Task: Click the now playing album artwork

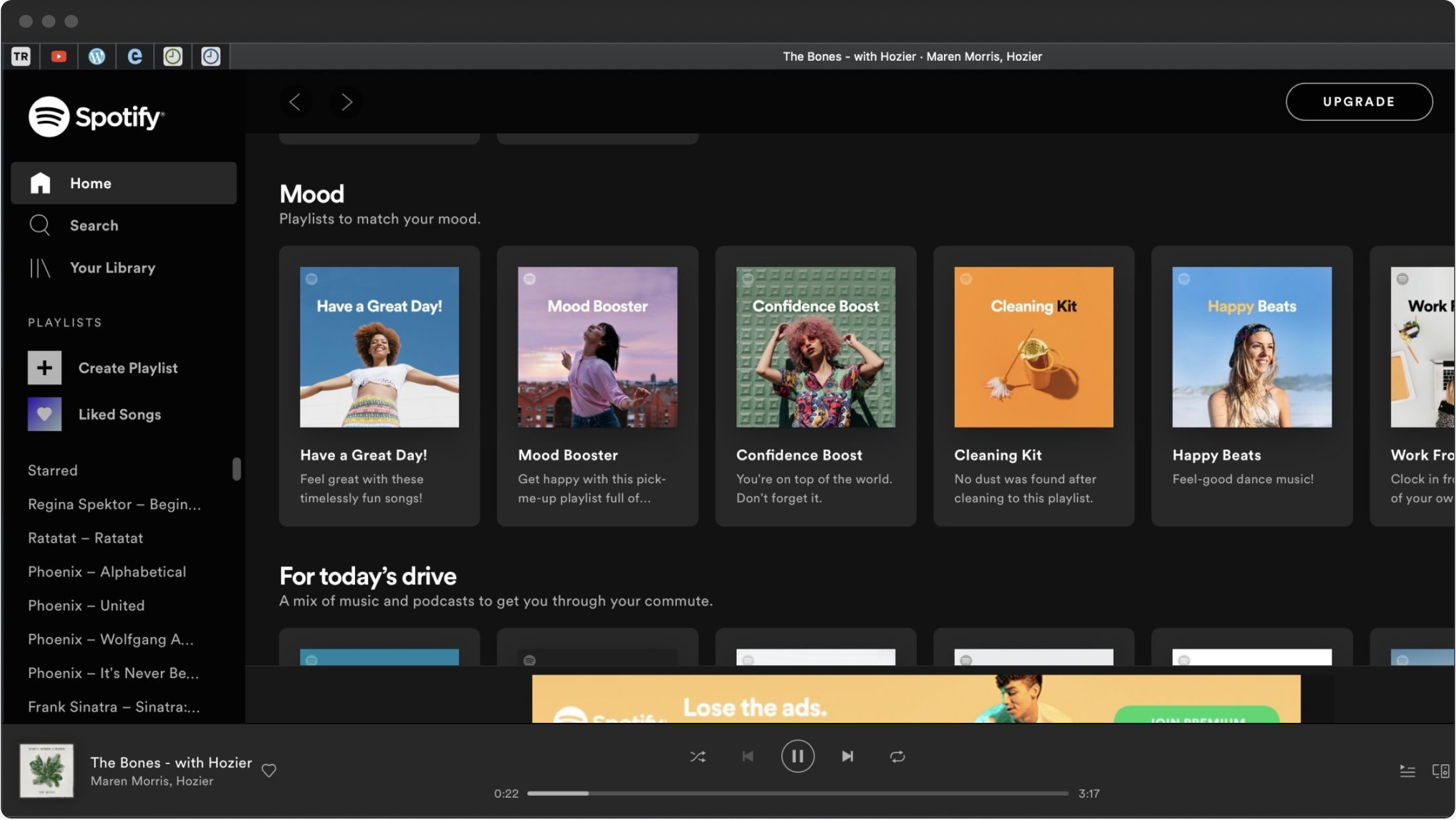Action: click(x=47, y=771)
